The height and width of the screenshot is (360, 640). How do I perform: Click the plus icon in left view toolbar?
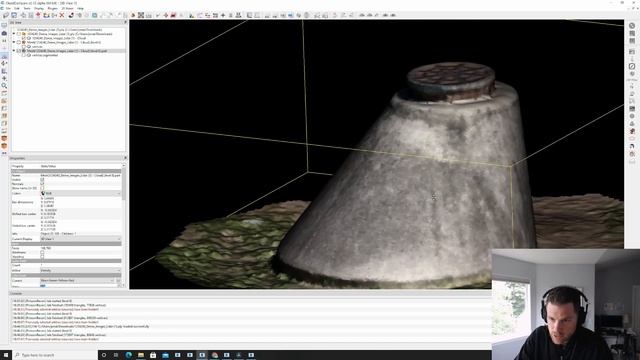(4, 78)
